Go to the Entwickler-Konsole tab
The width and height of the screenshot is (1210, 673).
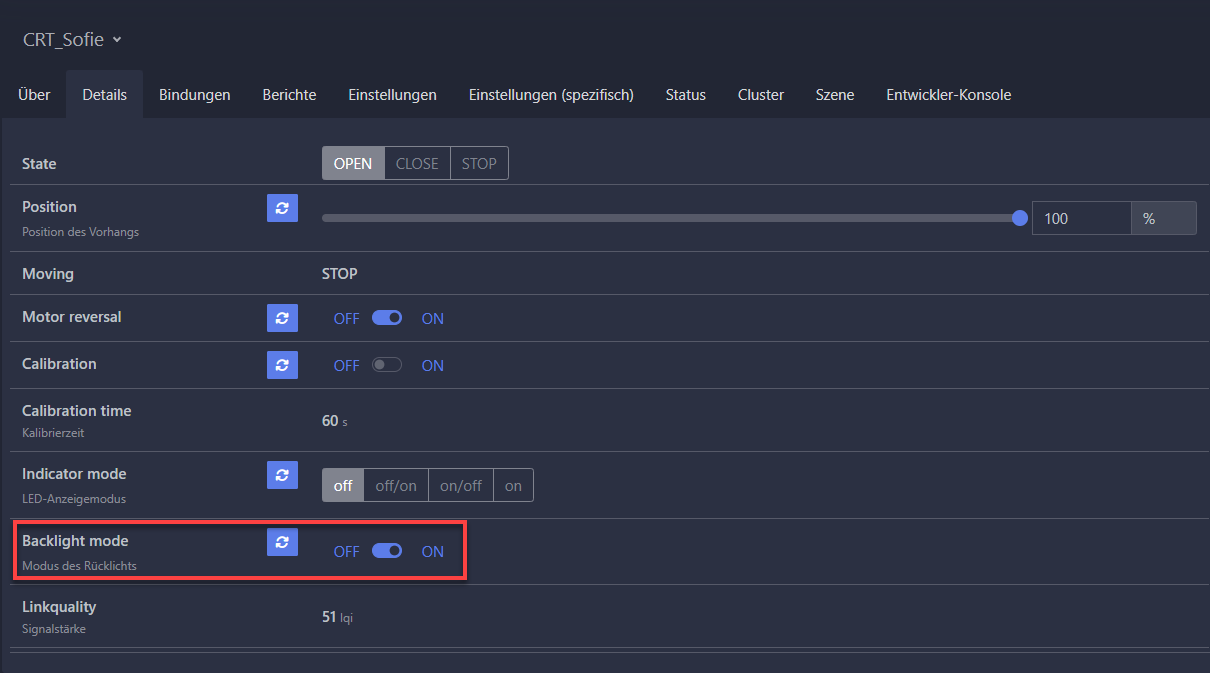(x=948, y=95)
